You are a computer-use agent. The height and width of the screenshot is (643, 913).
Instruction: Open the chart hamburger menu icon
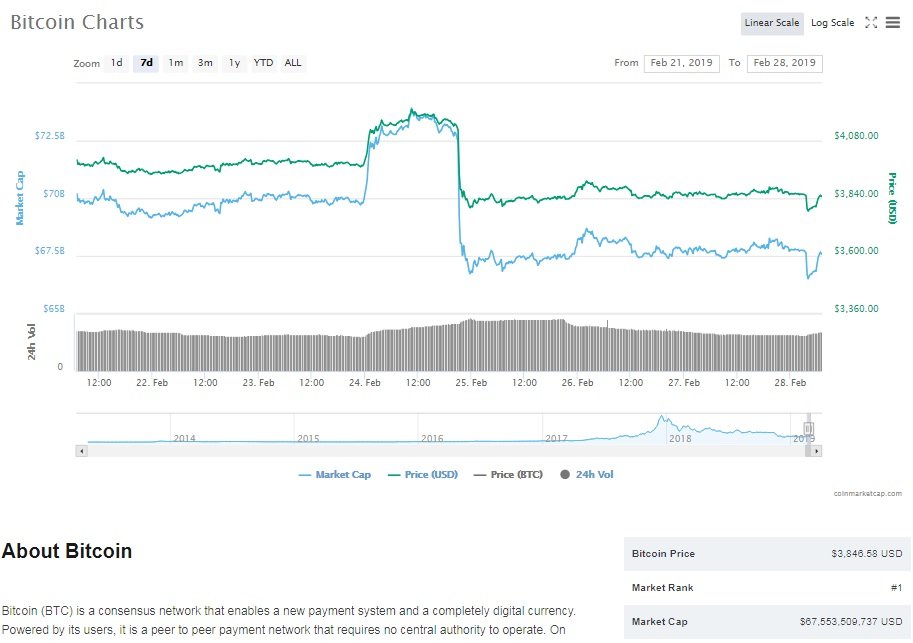point(893,23)
